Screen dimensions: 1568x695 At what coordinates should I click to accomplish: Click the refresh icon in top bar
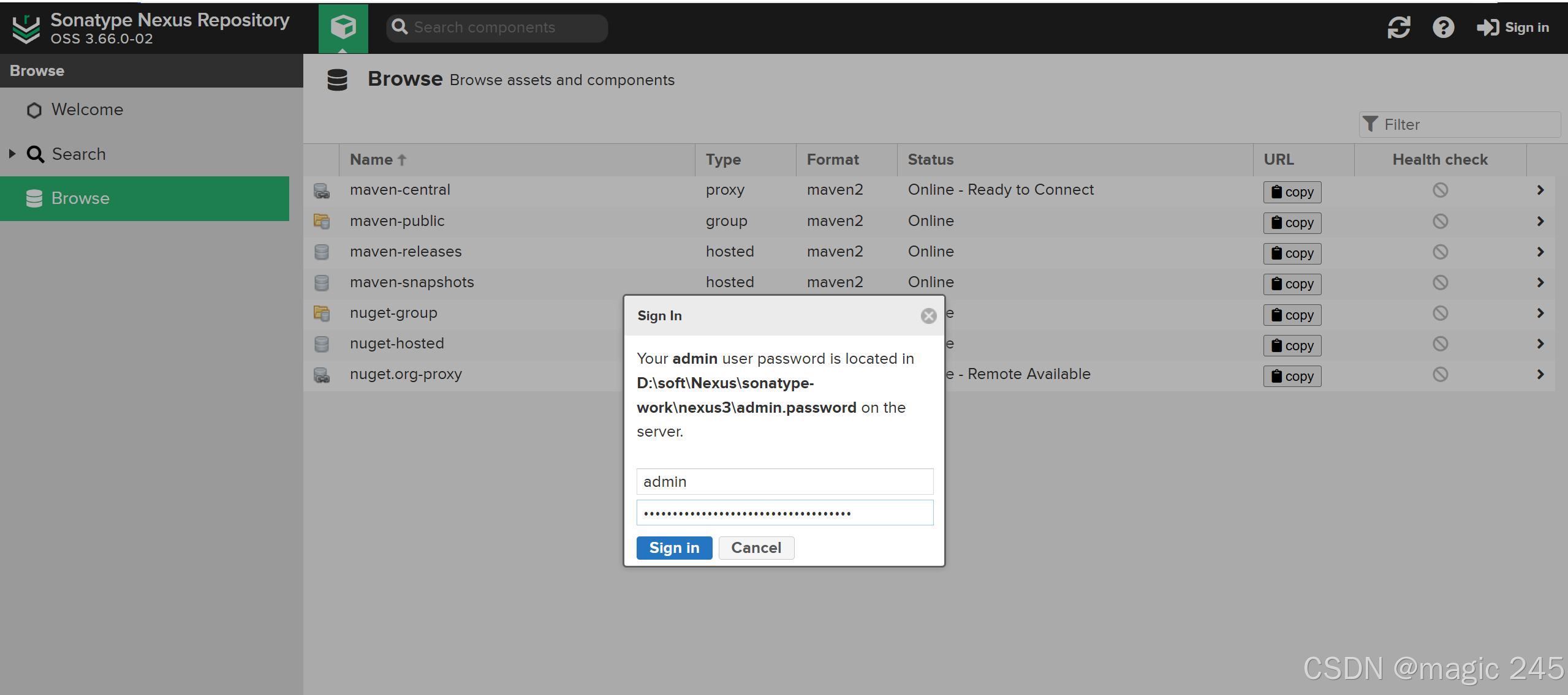tap(1399, 28)
